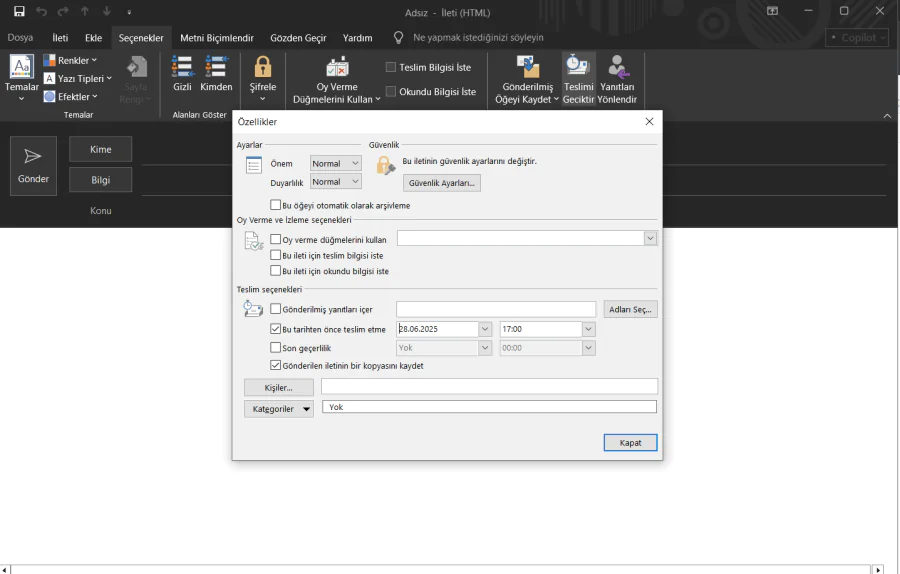The height and width of the screenshot is (574, 900).
Task: Click the contacts text field beside Kişiler
Action: (489, 386)
